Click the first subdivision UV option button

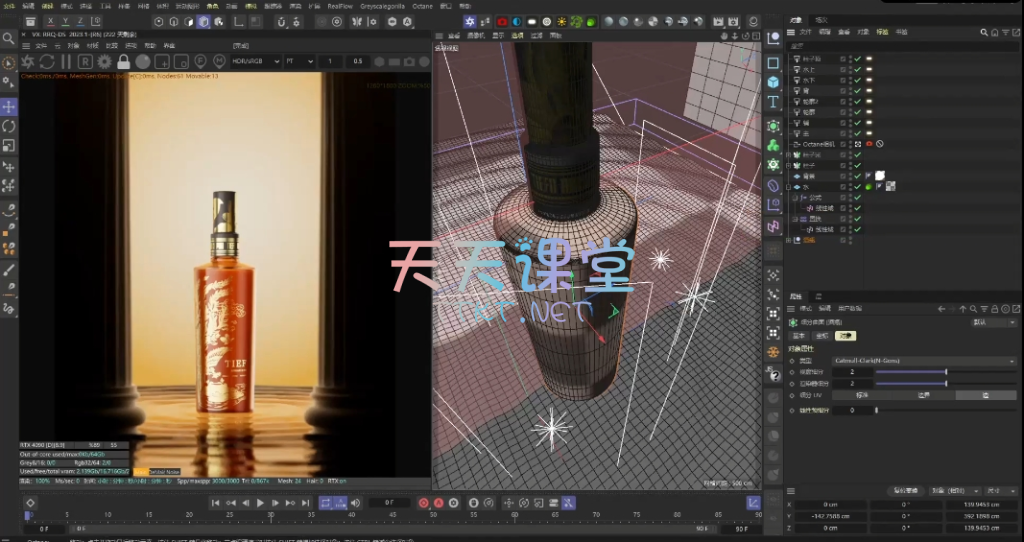pyautogui.click(x=862, y=396)
